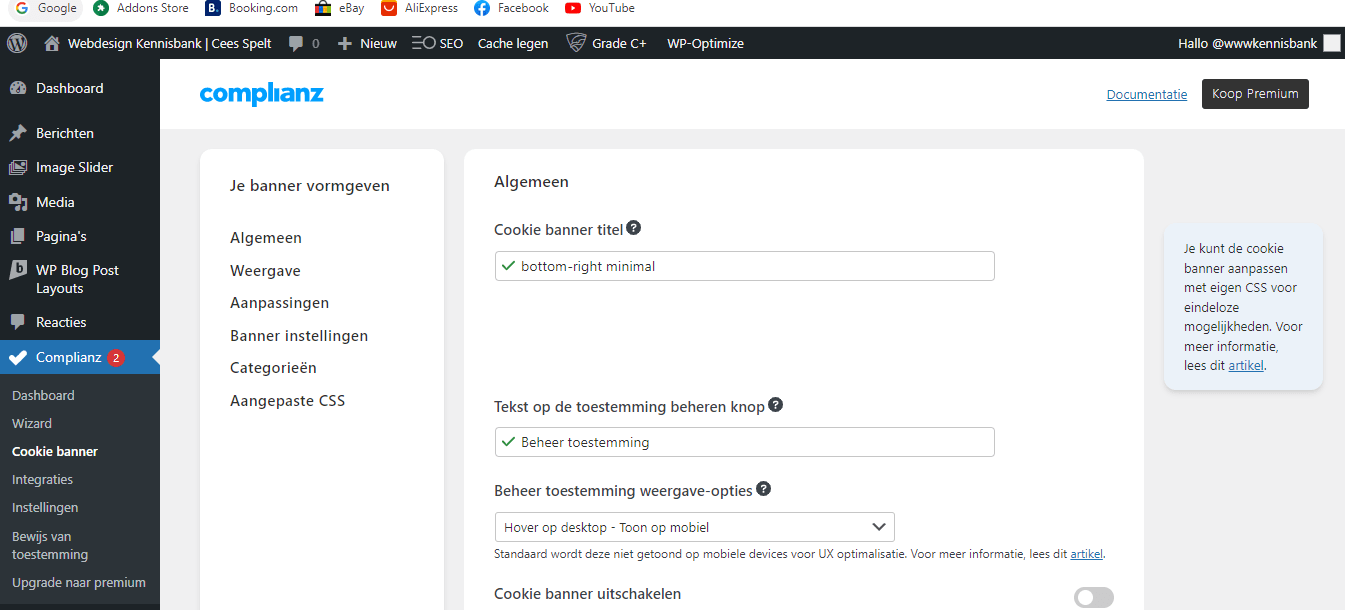1345x610 pixels.
Task: Click the Grade C+ speed icon
Action: [x=575, y=43]
